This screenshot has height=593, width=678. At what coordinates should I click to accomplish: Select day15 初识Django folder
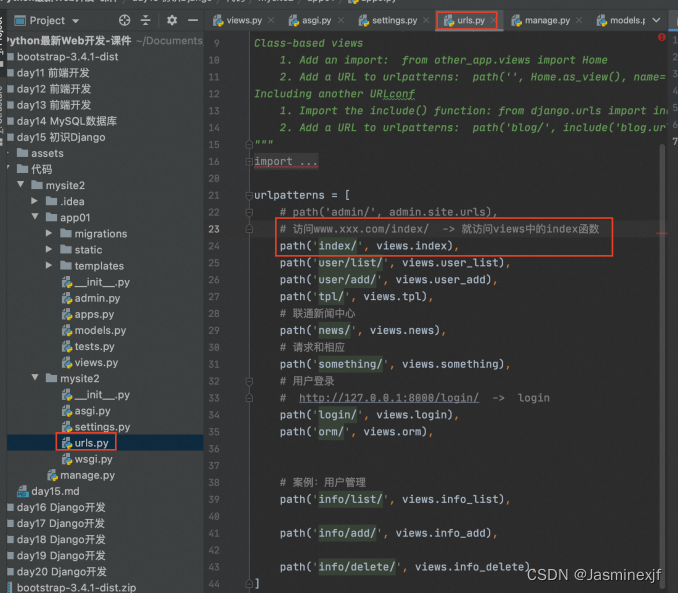[56, 137]
